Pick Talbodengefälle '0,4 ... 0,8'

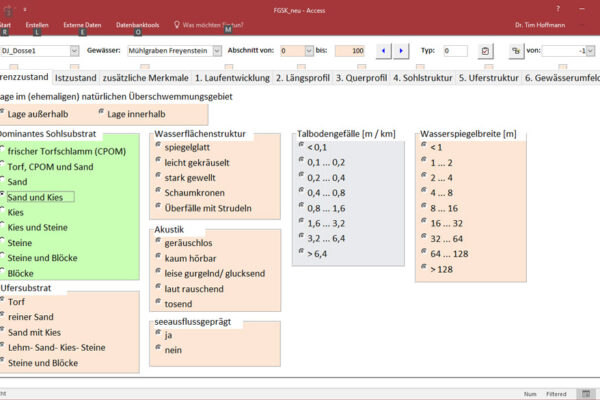pyautogui.click(x=322, y=193)
